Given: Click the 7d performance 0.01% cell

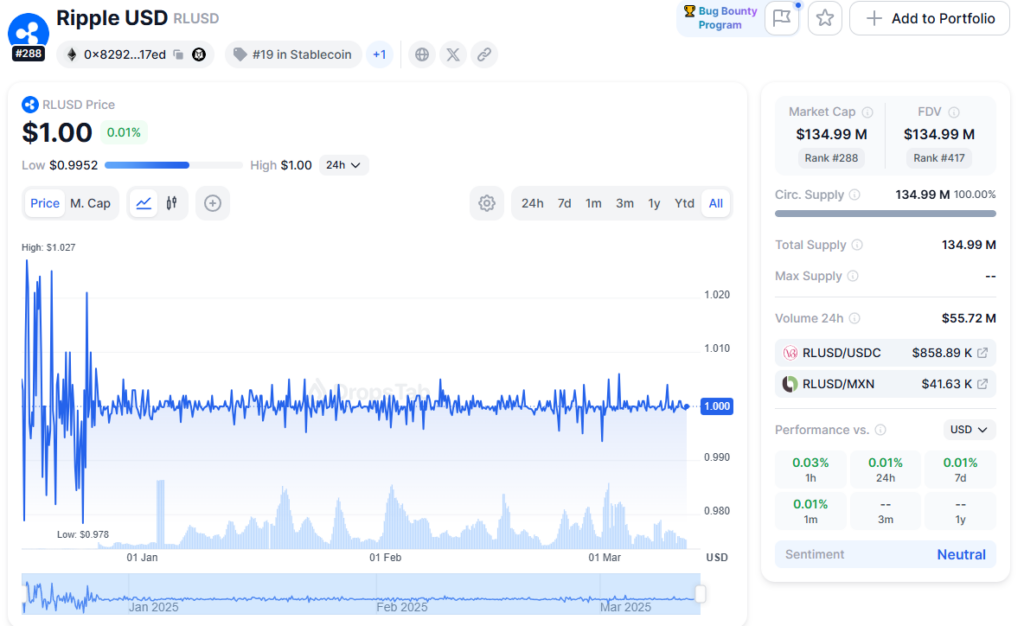Looking at the screenshot, I should click(960, 469).
